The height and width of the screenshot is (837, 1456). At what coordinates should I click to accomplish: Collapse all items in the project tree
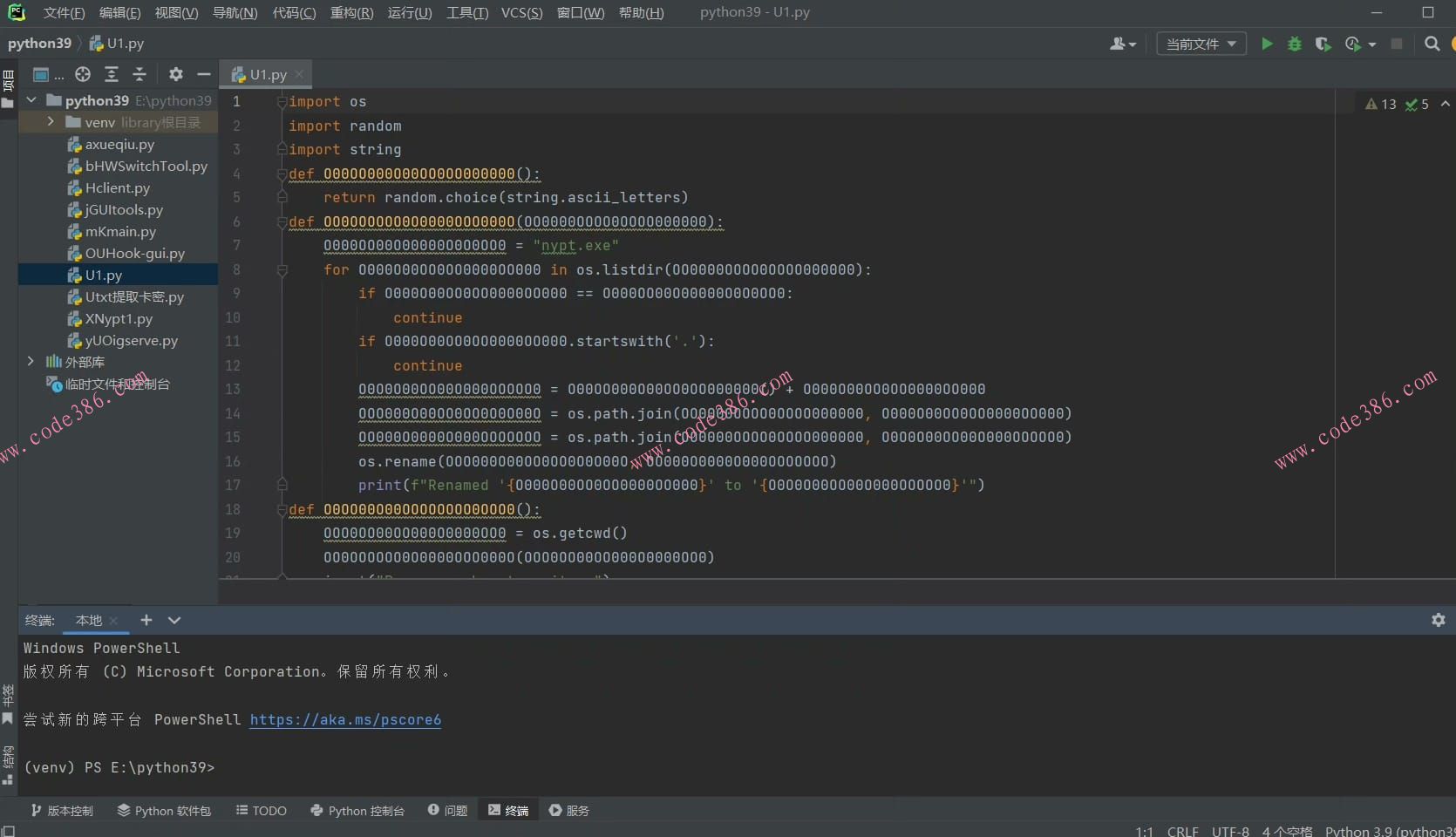point(139,74)
